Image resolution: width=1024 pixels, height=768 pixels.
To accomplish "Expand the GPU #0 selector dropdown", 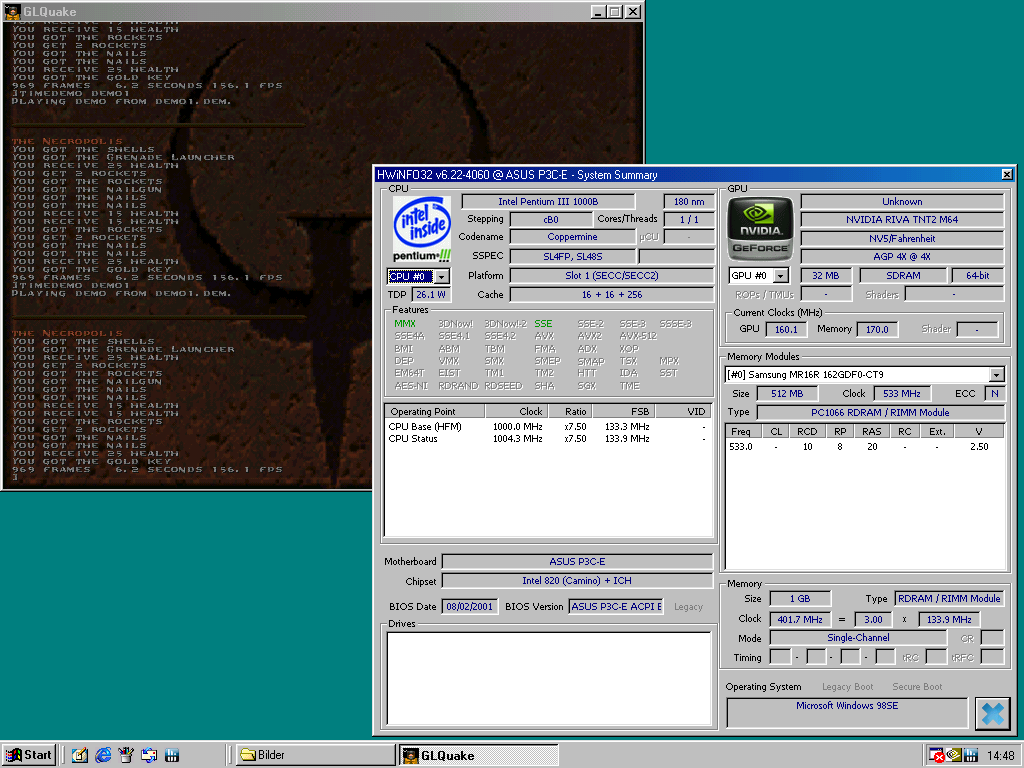I will 781,276.
